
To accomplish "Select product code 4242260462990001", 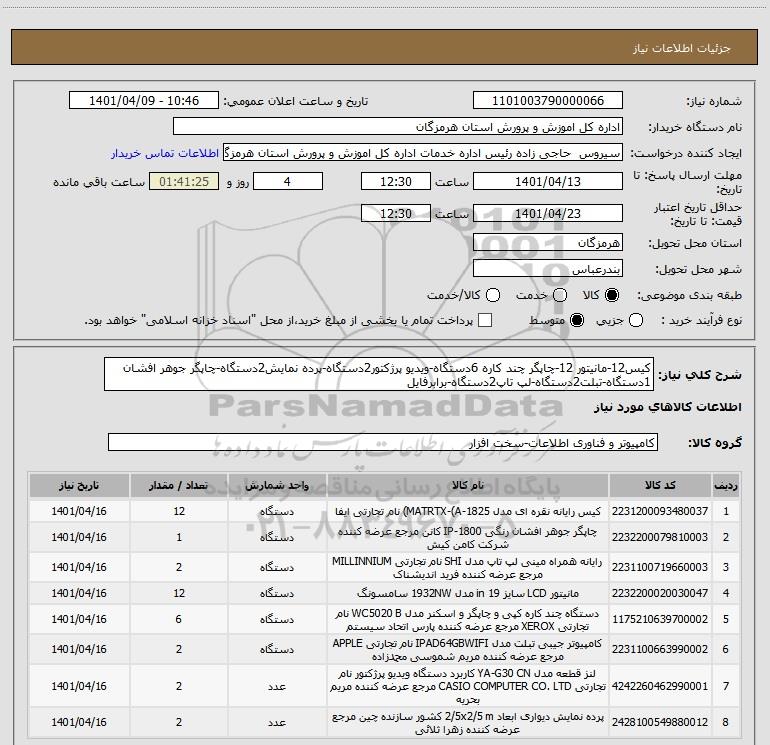I will point(660,686).
